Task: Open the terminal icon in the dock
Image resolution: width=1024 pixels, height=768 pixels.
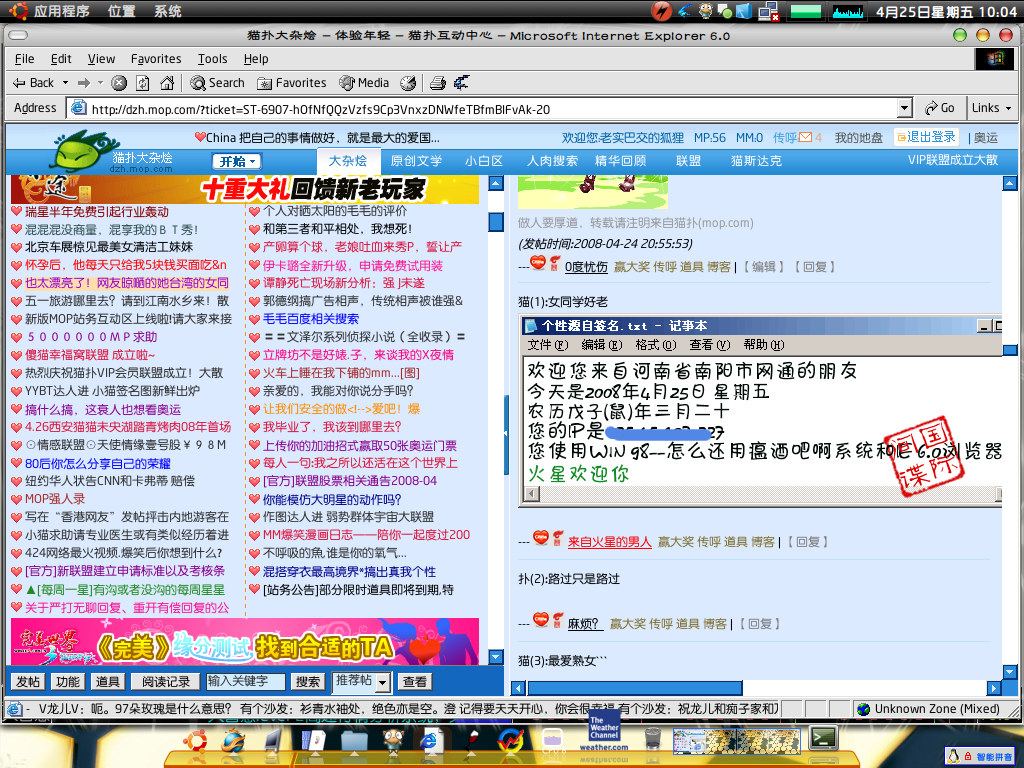Action: 823,738
